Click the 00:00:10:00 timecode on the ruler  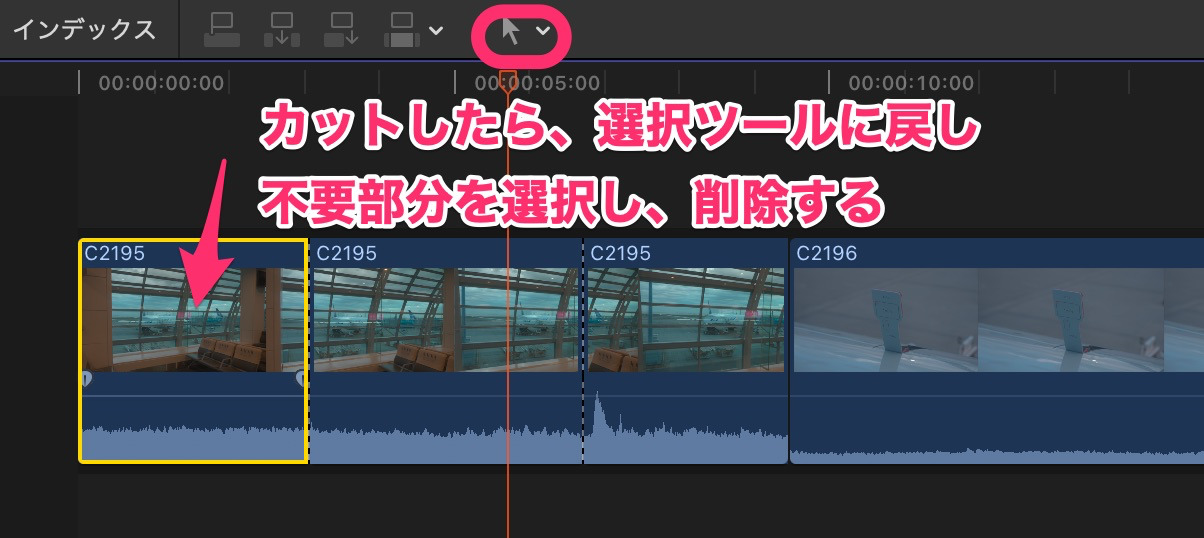click(910, 83)
